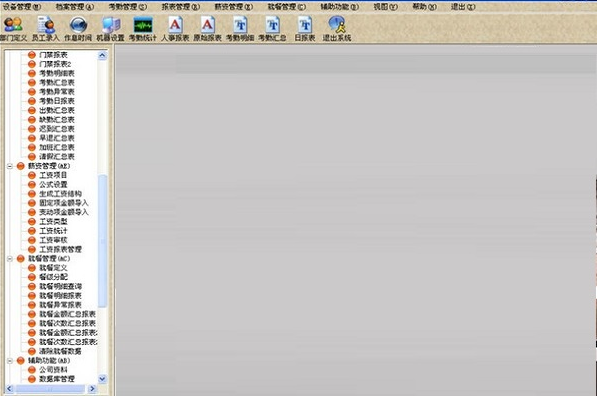
Task: Open 清除就餐数据 tree entry
Action: [x=60, y=351]
